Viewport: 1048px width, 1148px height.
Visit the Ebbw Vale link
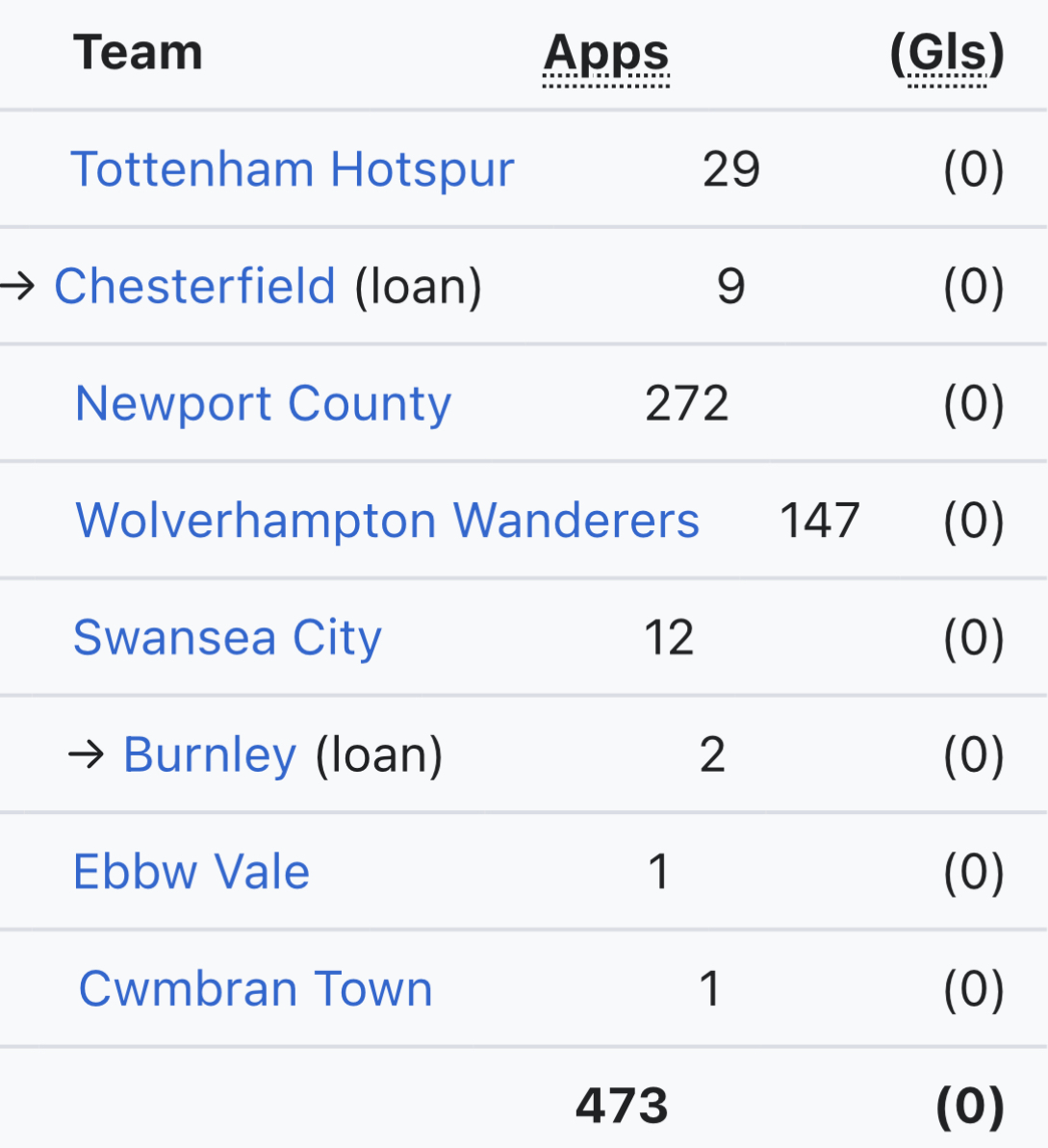click(192, 872)
